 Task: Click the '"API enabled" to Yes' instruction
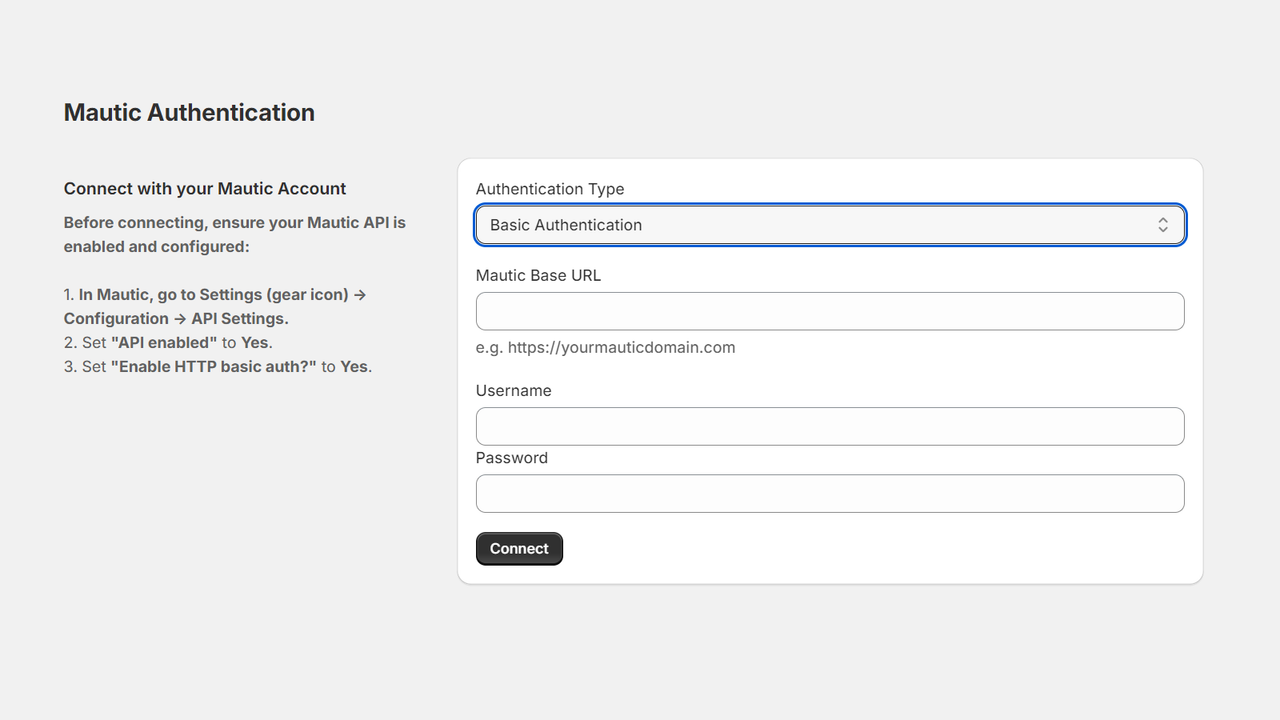(191, 342)
